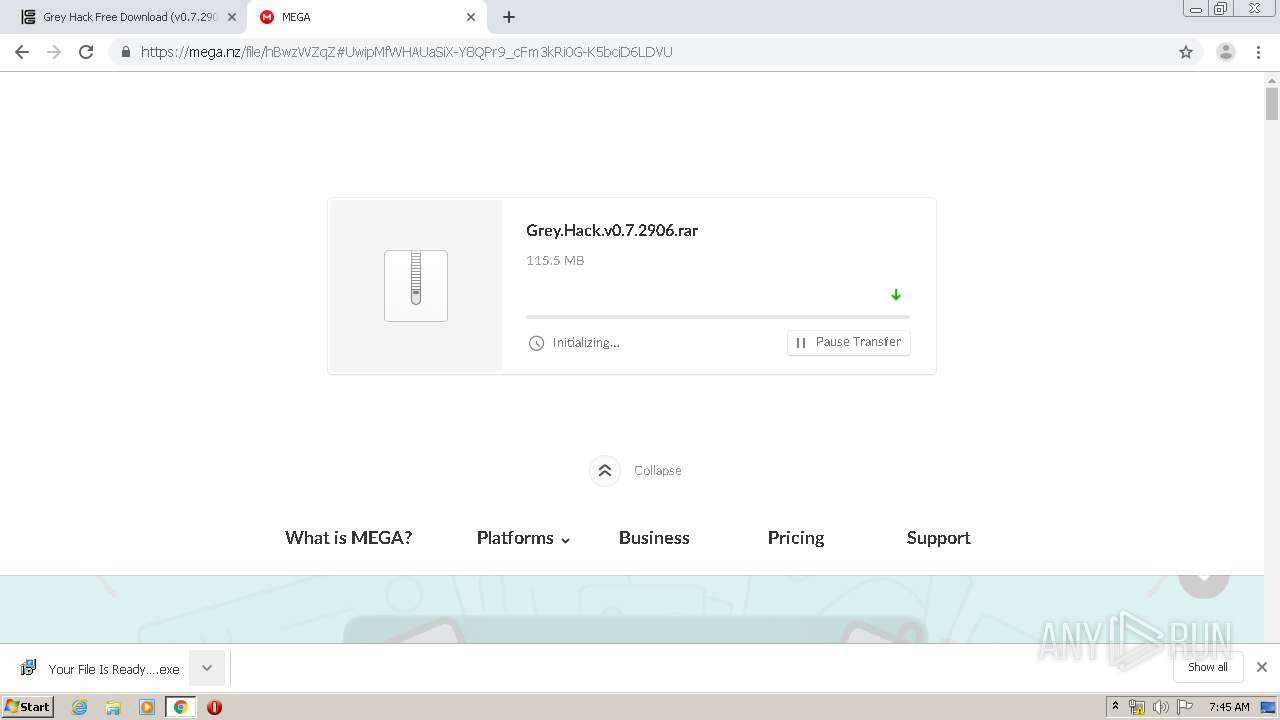Open a new browser tab

pos(509,17)
